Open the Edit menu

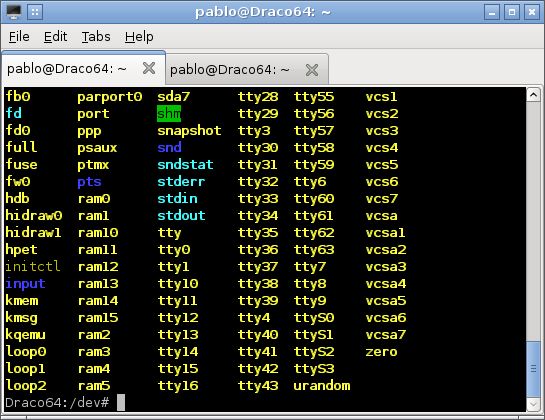(55, 37)
